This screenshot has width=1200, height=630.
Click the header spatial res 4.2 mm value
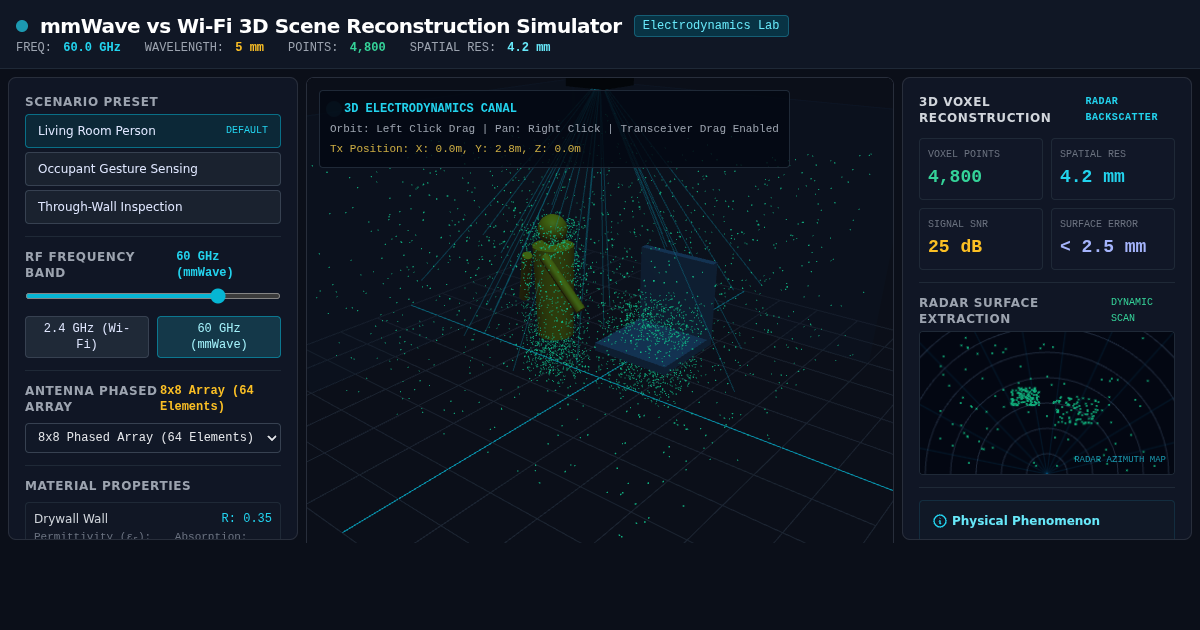click(x=528, y=48)
